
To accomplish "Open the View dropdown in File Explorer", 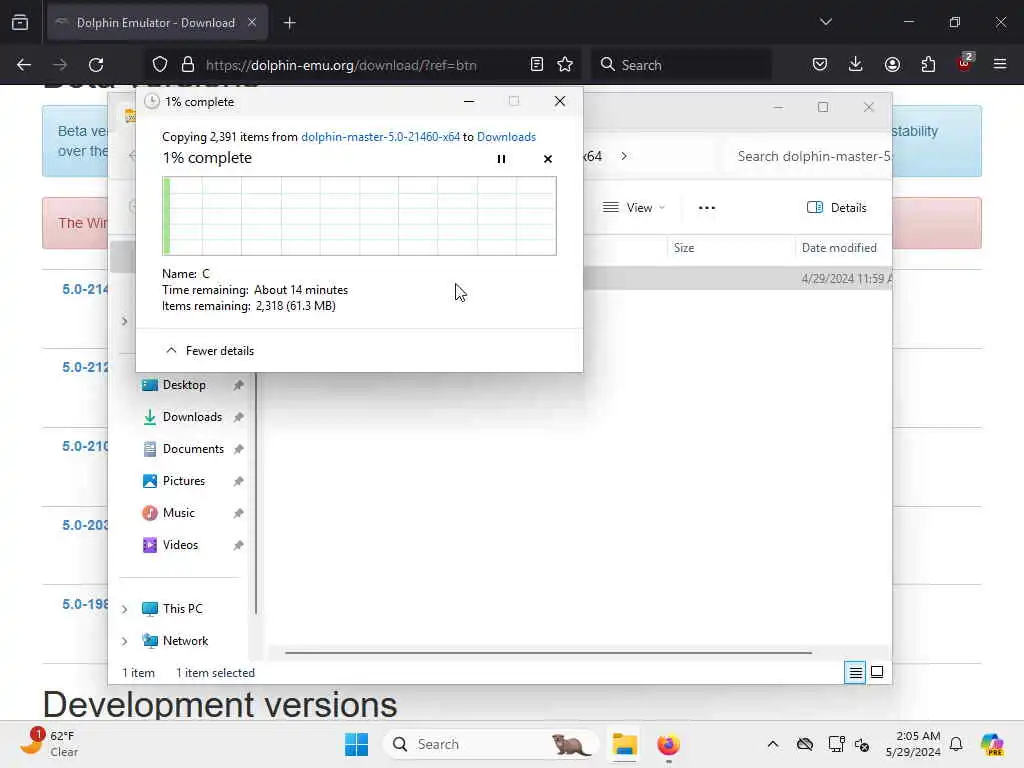I will [633, 208].
